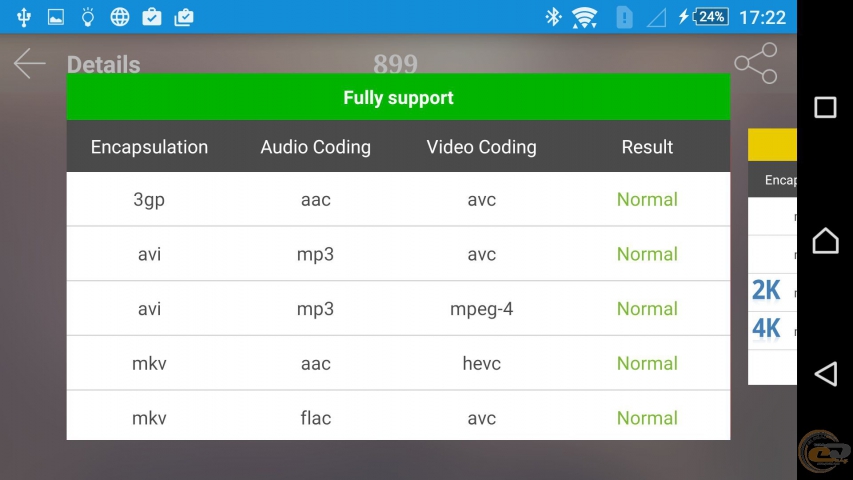The height and width of the screenshot is (480, 853).
Task: Select the mkv hevc row's Normal result
Action: [647, 363]
